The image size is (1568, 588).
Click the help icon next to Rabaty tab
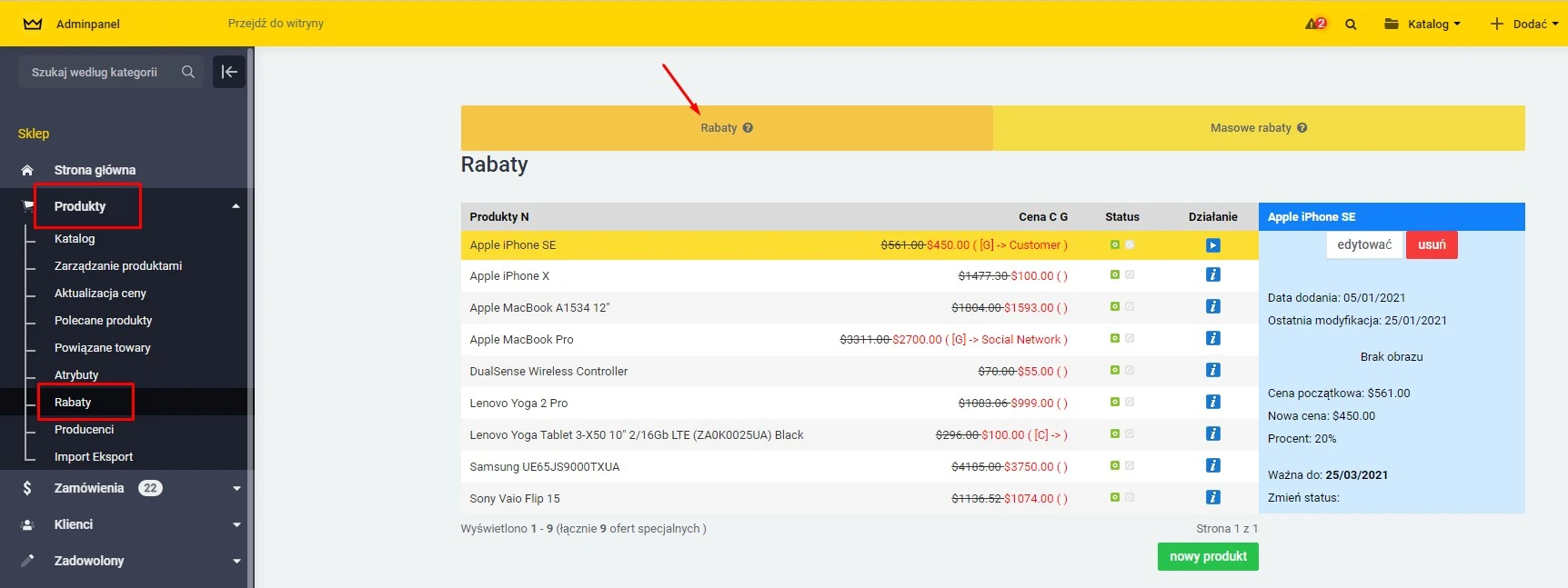tap(748, 128)
